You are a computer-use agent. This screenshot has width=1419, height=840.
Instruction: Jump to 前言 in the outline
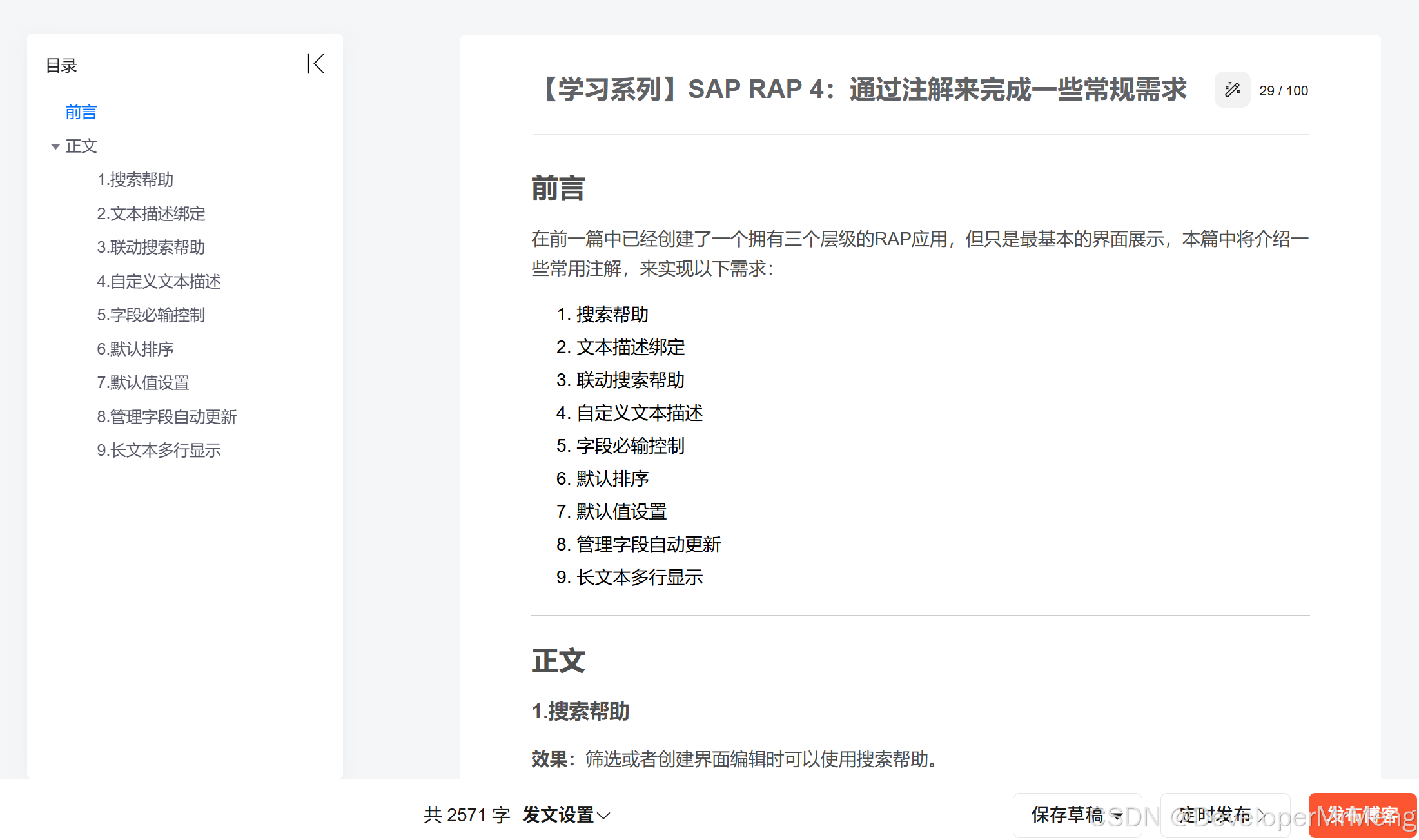pos(81,112)
